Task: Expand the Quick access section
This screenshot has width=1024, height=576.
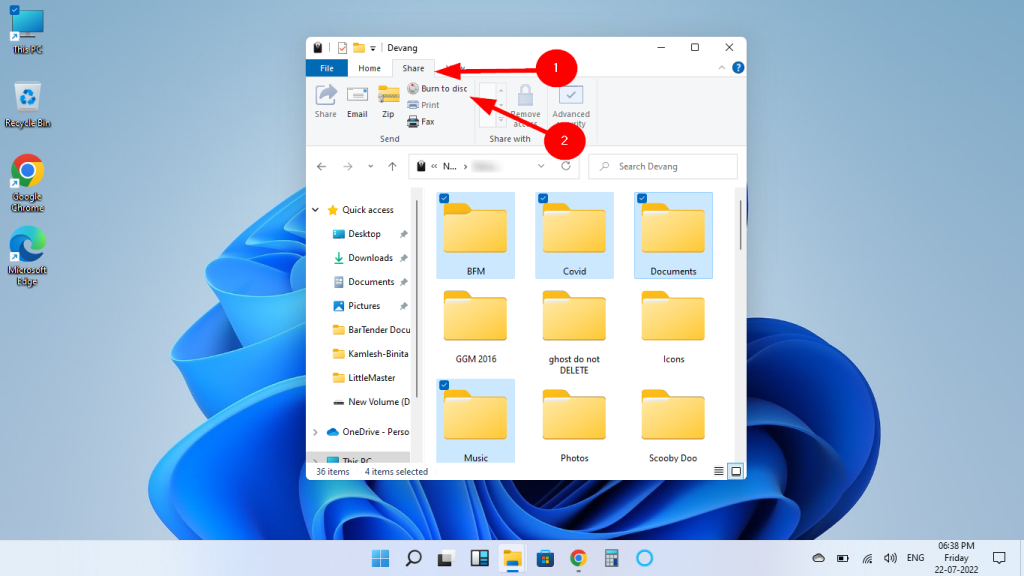Action: click(315, 209)
